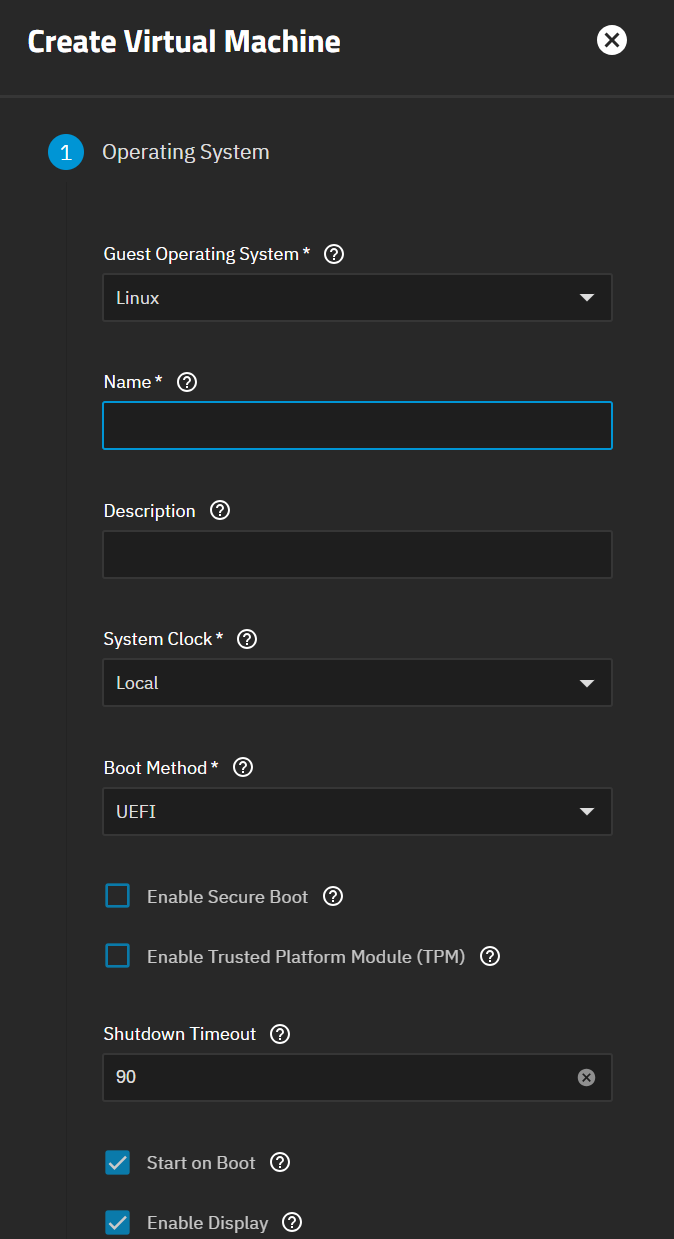This screenshot has height=1239, width=674.
Task: Click the Name input field
Action: (357, 426)
